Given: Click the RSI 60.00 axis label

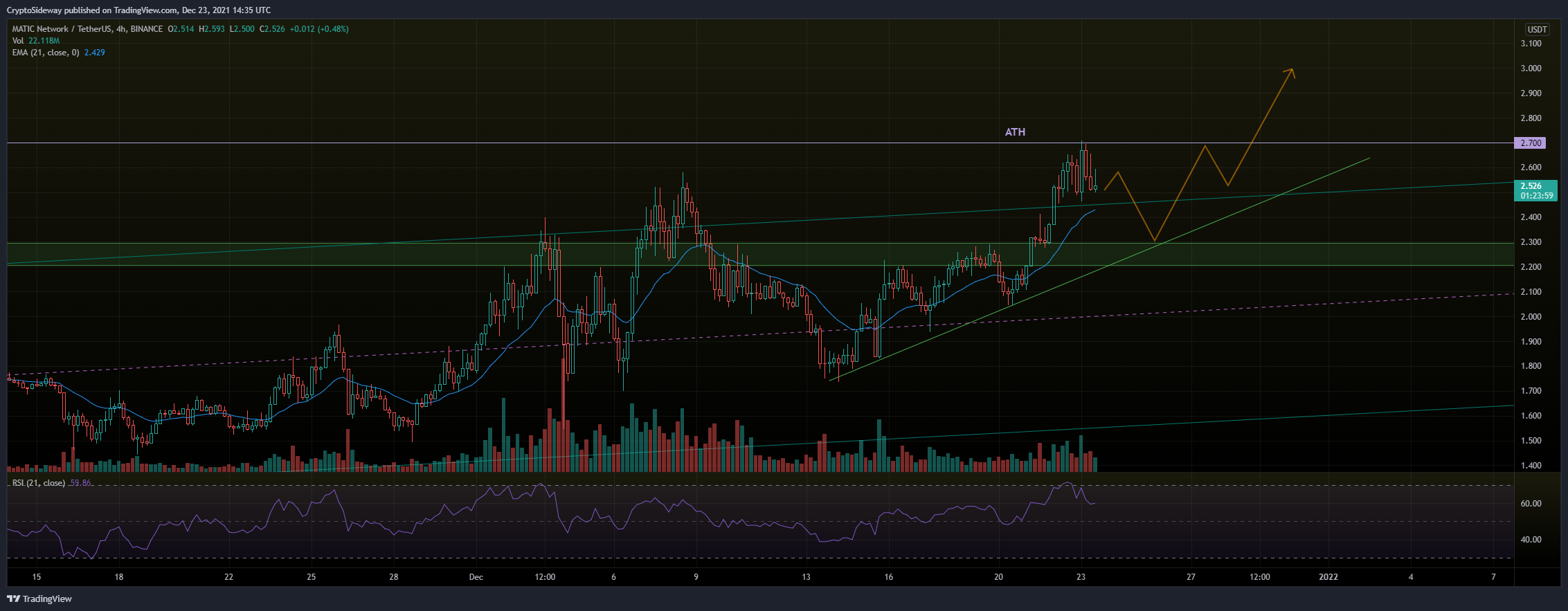Looking at the screenshot, I should [x=1531, y=504].
